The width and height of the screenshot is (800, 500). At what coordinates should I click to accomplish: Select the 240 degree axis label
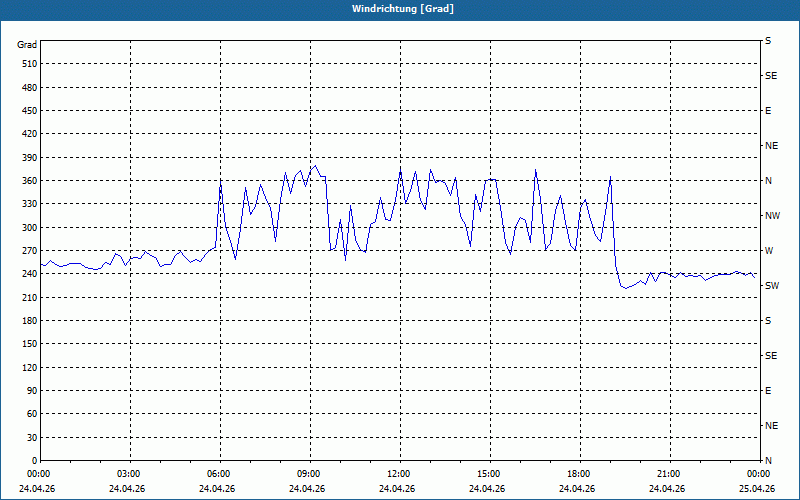(30, 274)
